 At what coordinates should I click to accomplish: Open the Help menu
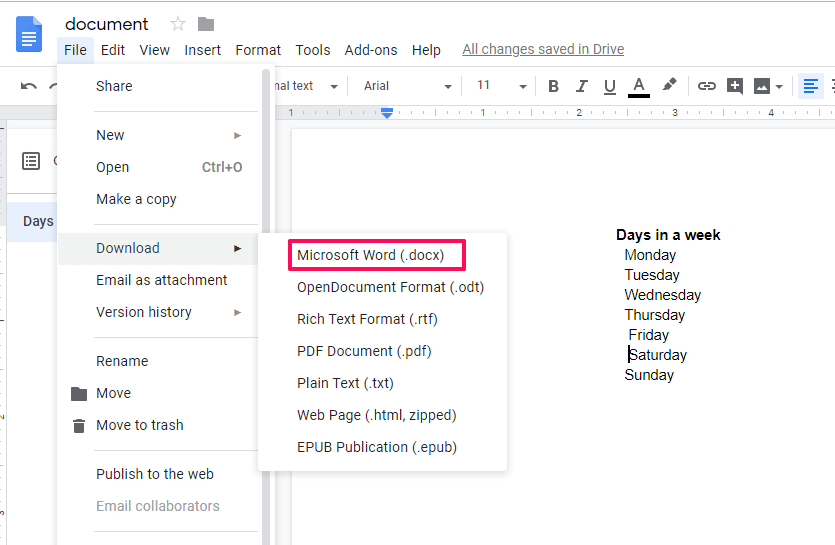[x=426, y=50]
